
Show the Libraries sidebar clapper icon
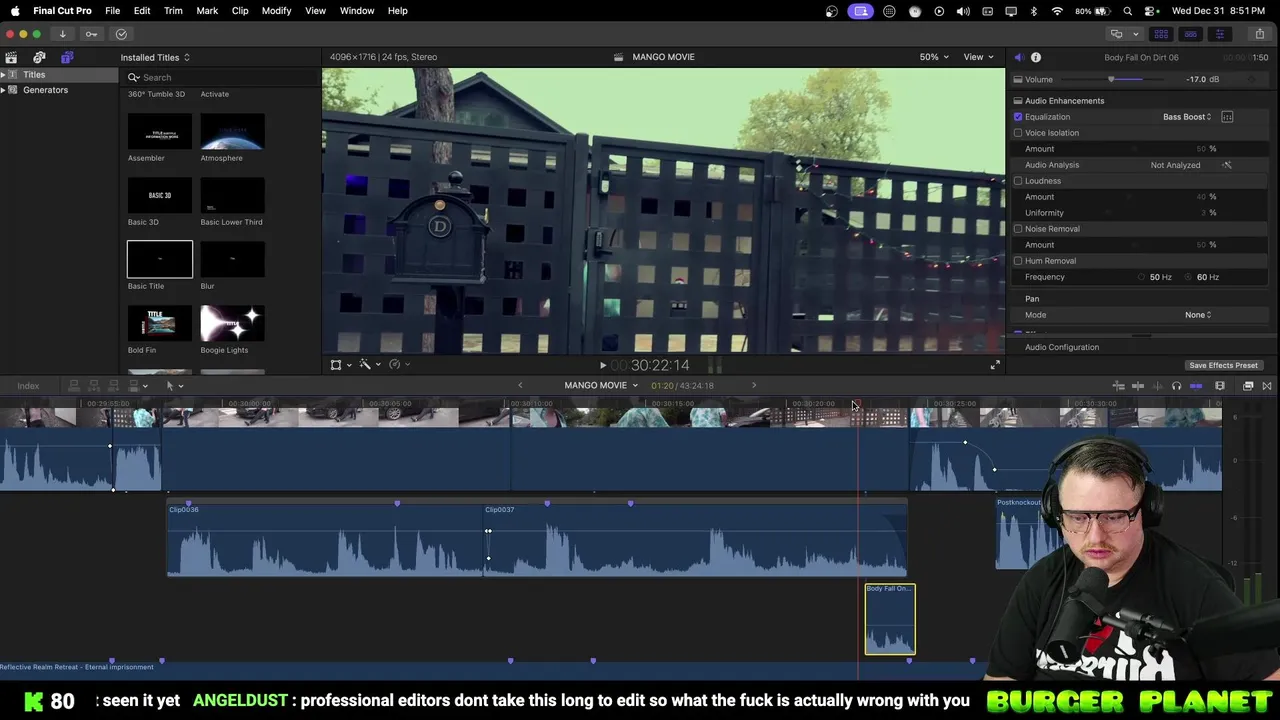11,57
